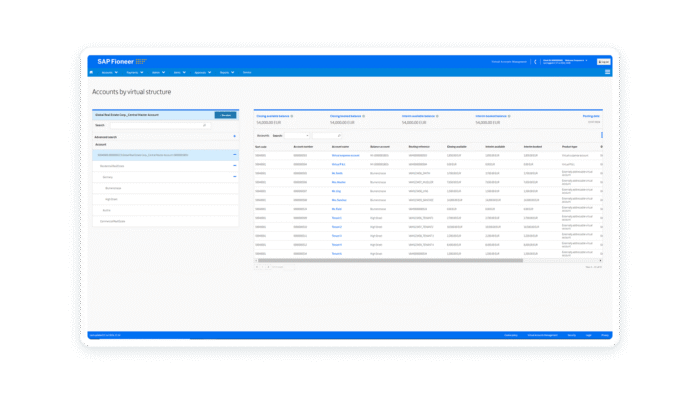700x394 pixels.
Task: Collapse the Central Master Account tree row
Action: [235, 155]
